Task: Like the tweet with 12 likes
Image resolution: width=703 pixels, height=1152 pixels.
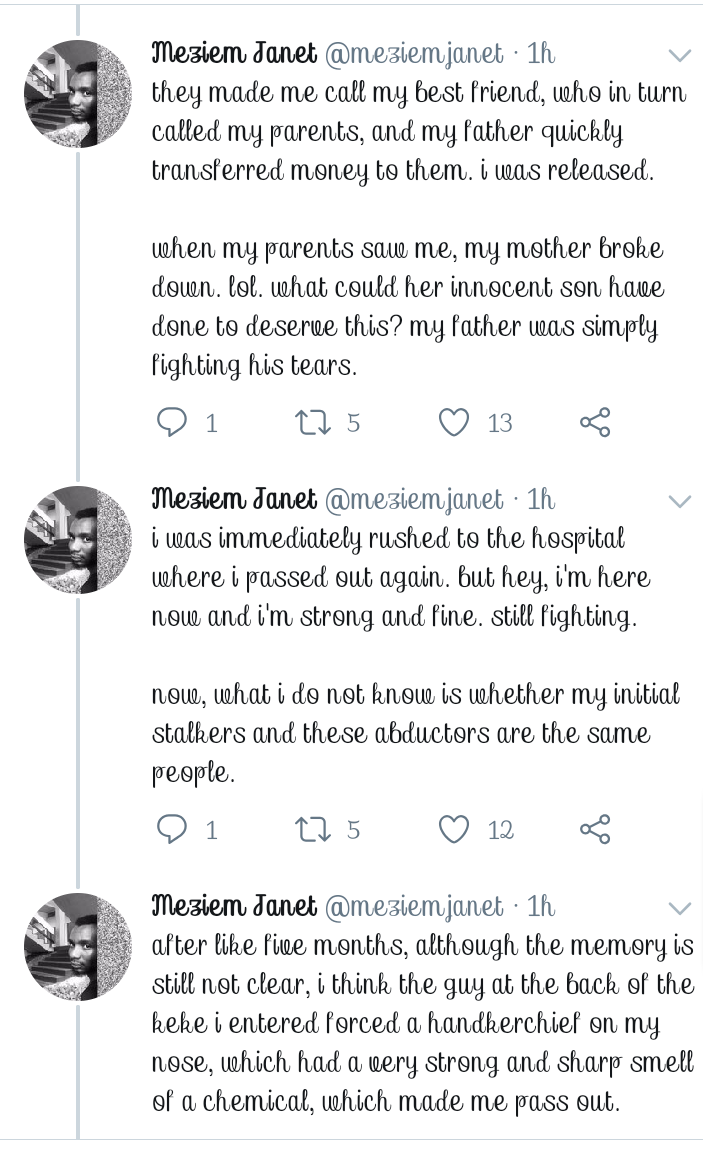Action: tap(454, 829)
